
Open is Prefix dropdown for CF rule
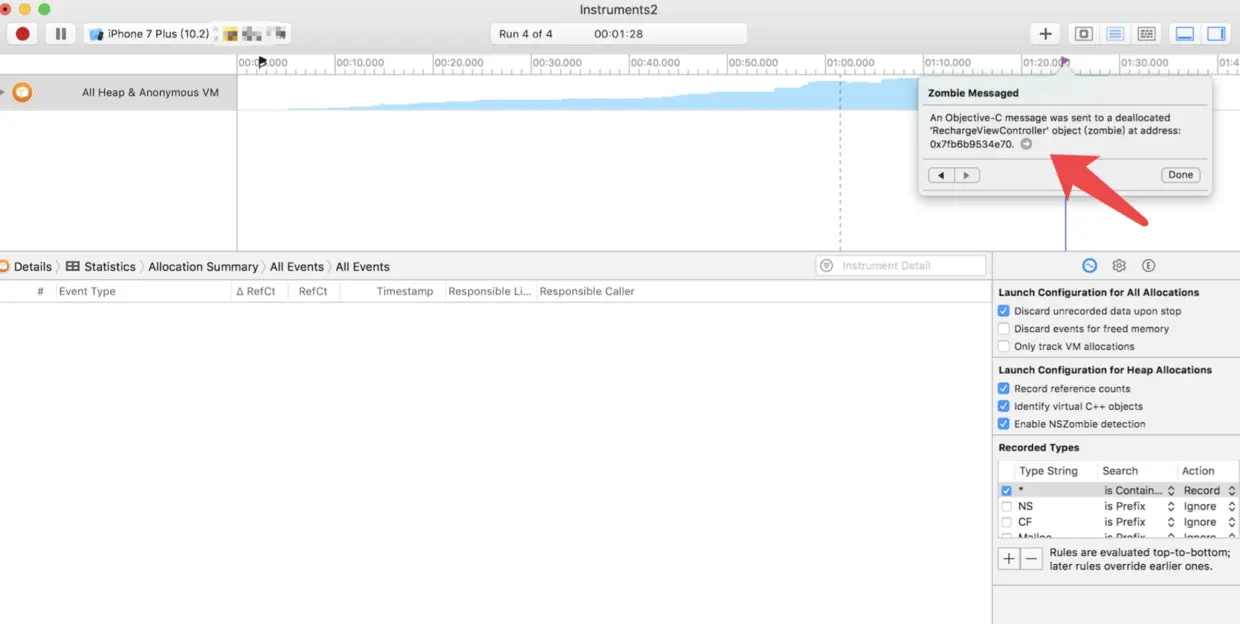point(1139,522)
